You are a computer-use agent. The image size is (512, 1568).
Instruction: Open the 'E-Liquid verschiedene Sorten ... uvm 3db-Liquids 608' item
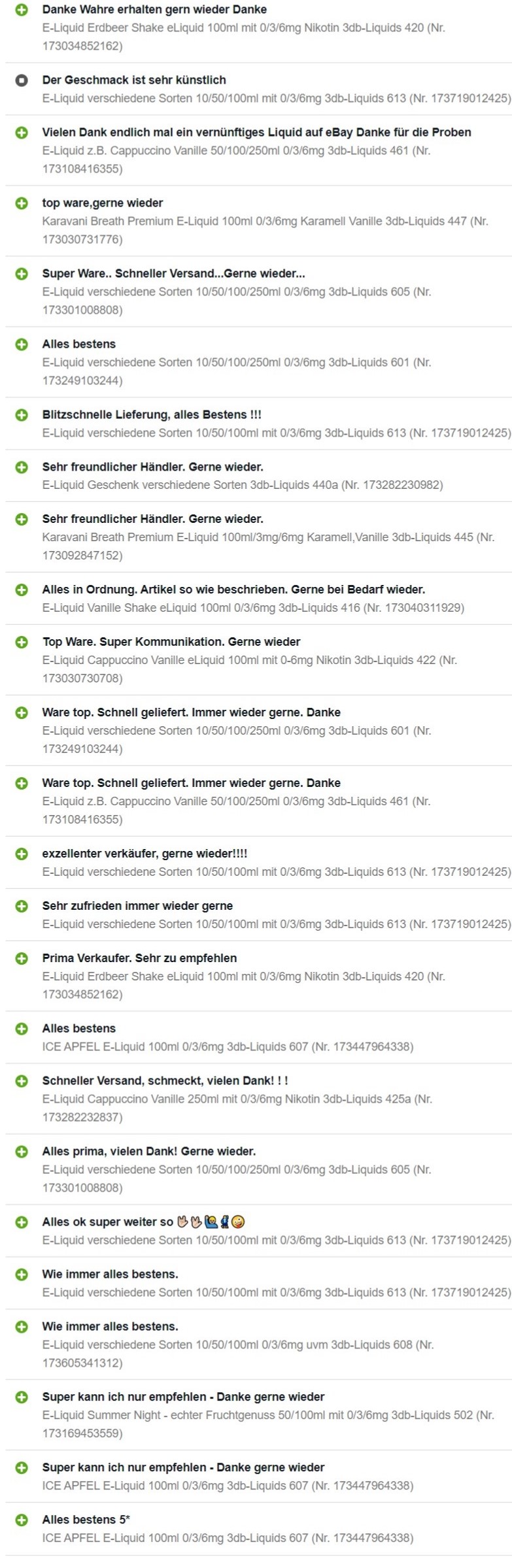tap(238, 1354)
